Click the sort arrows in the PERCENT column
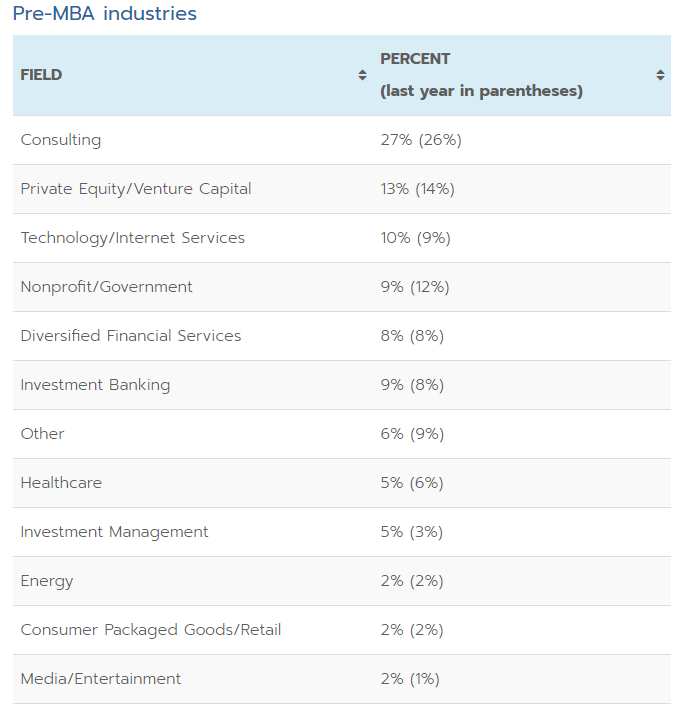This screenshot has height=705, width=682. [660, 75]
